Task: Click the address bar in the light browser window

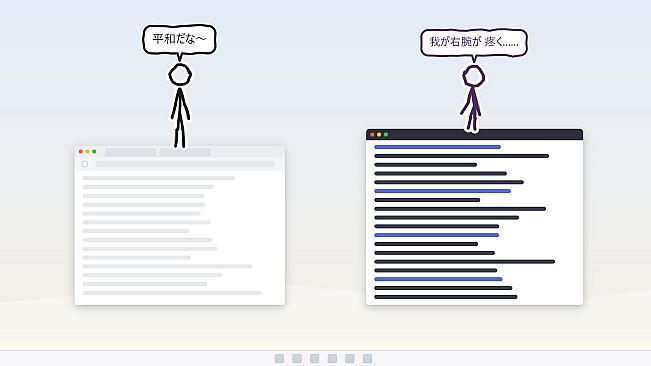Action: click(x=184, y=164)
